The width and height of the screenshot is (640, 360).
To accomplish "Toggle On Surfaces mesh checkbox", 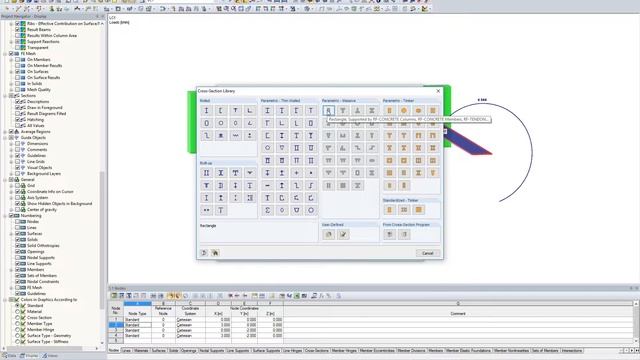I will (18, 71).
